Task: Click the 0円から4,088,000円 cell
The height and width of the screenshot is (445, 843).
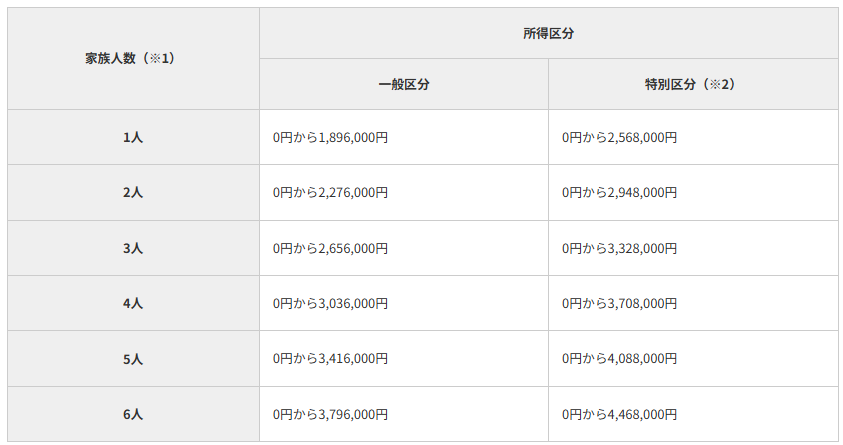Action: (x=619, y=358)
